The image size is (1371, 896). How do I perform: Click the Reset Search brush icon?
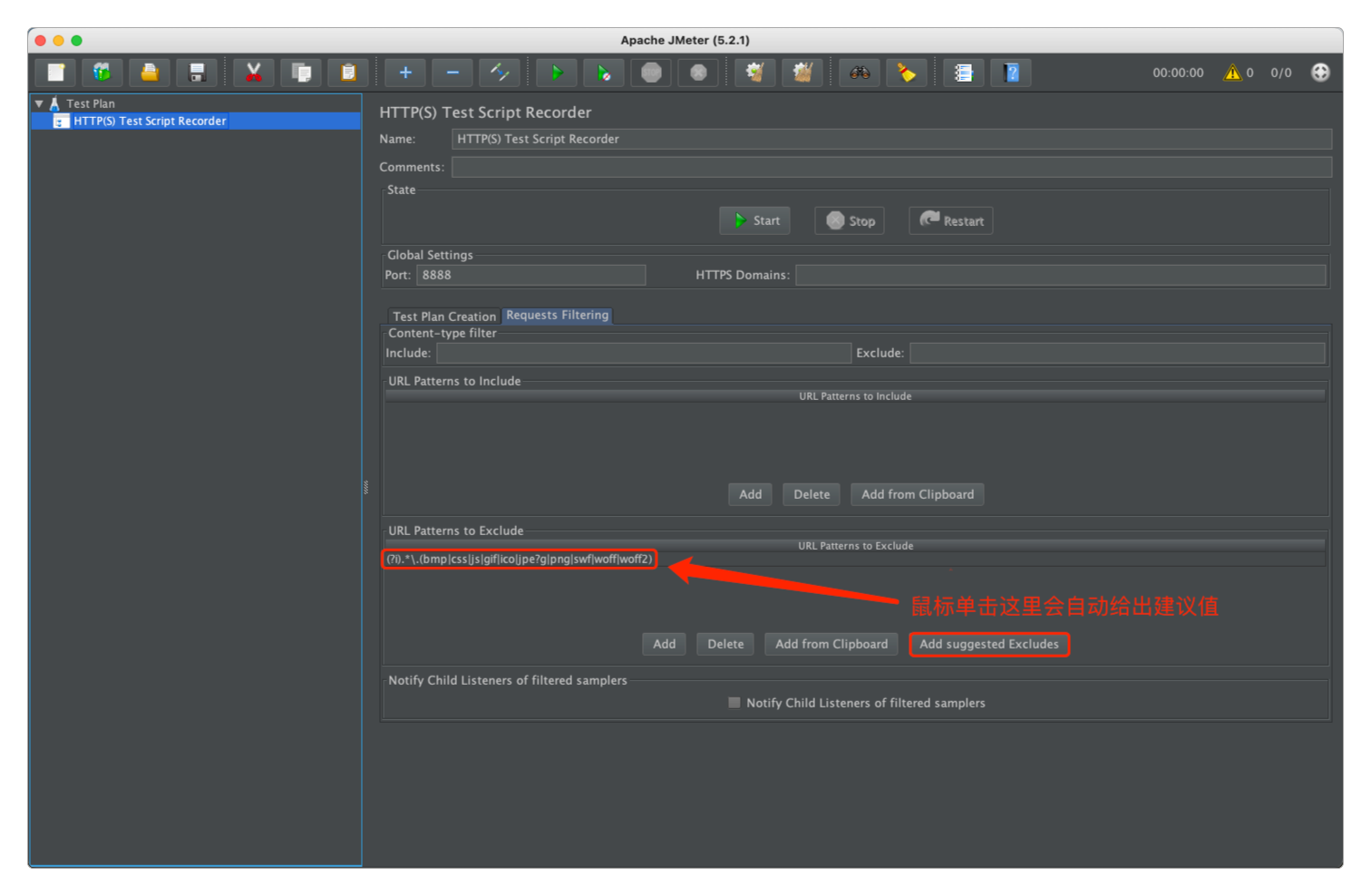click(x=907, y=73)
